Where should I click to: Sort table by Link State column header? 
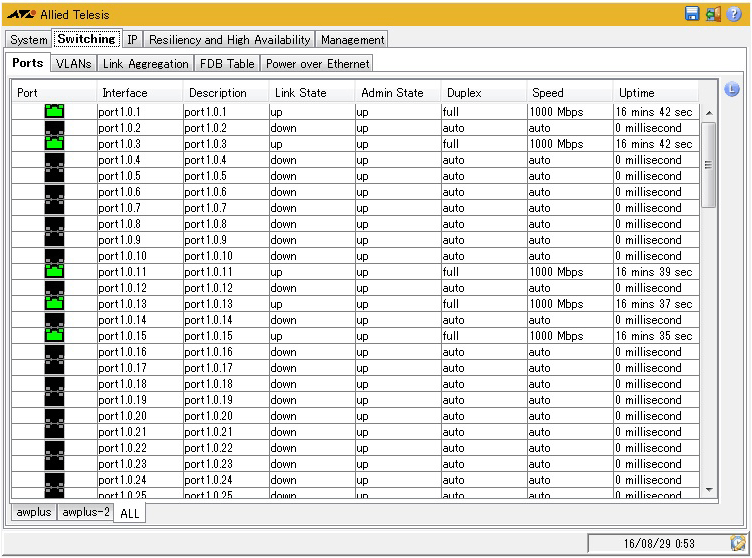300,93
